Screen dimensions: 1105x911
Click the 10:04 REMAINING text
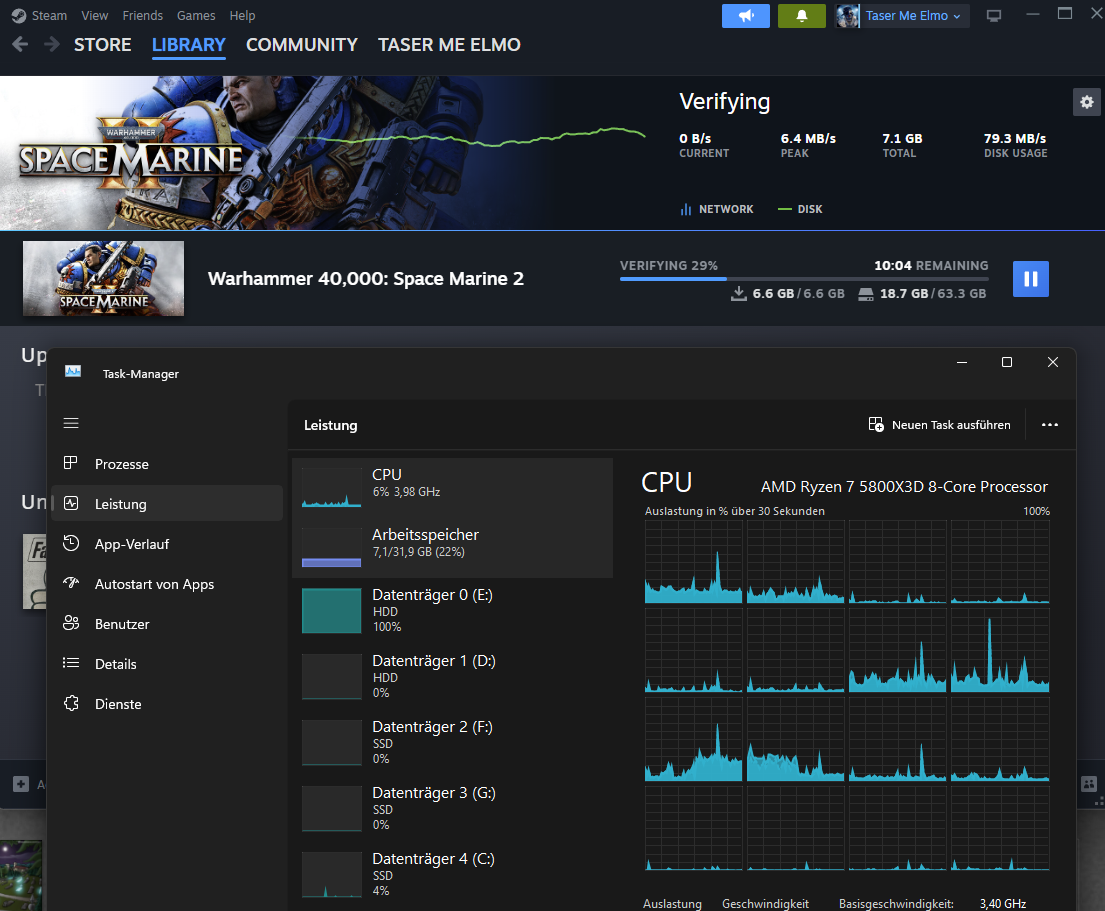931,266
